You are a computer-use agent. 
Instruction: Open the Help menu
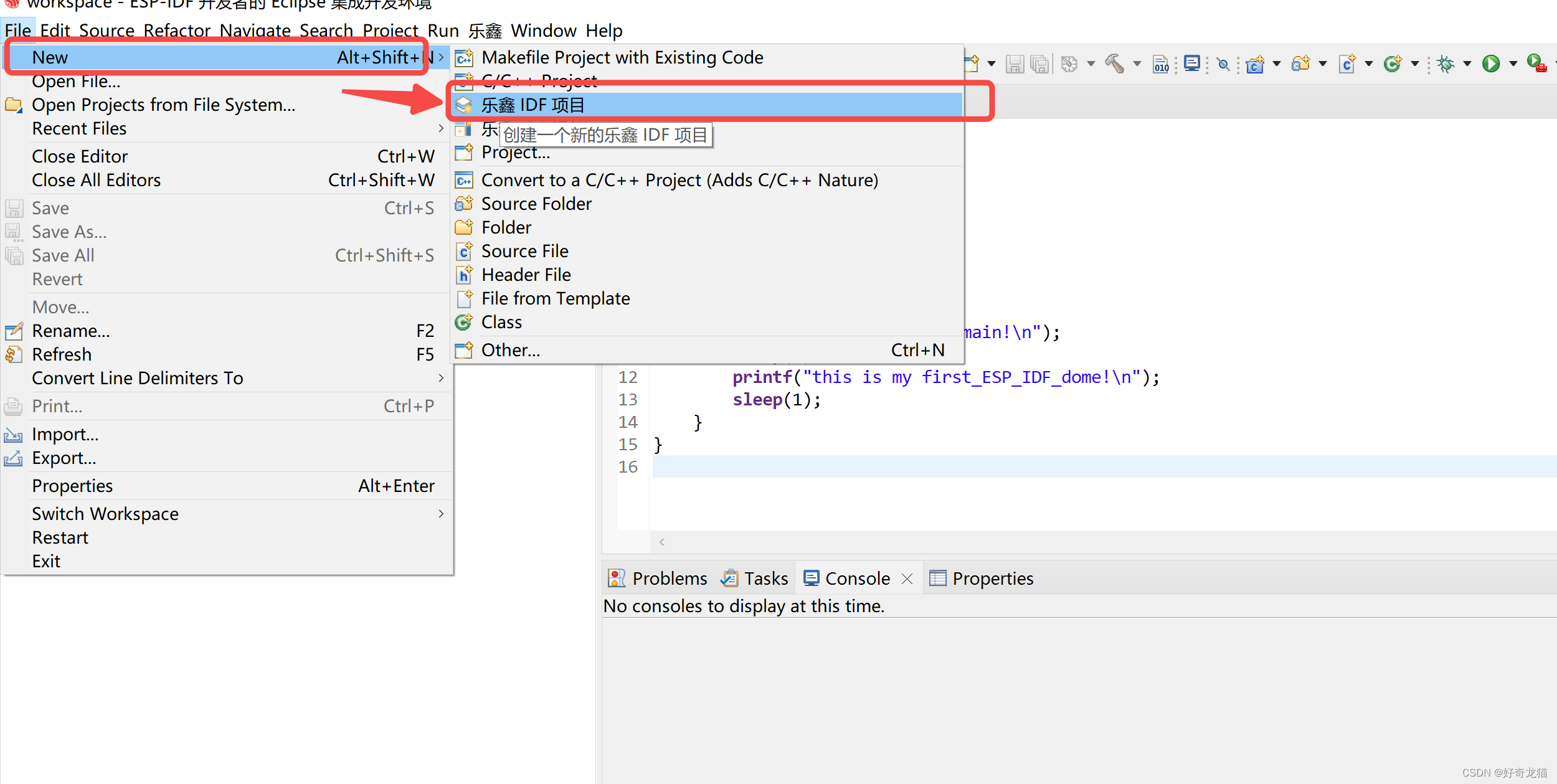(x=604, y=31)
